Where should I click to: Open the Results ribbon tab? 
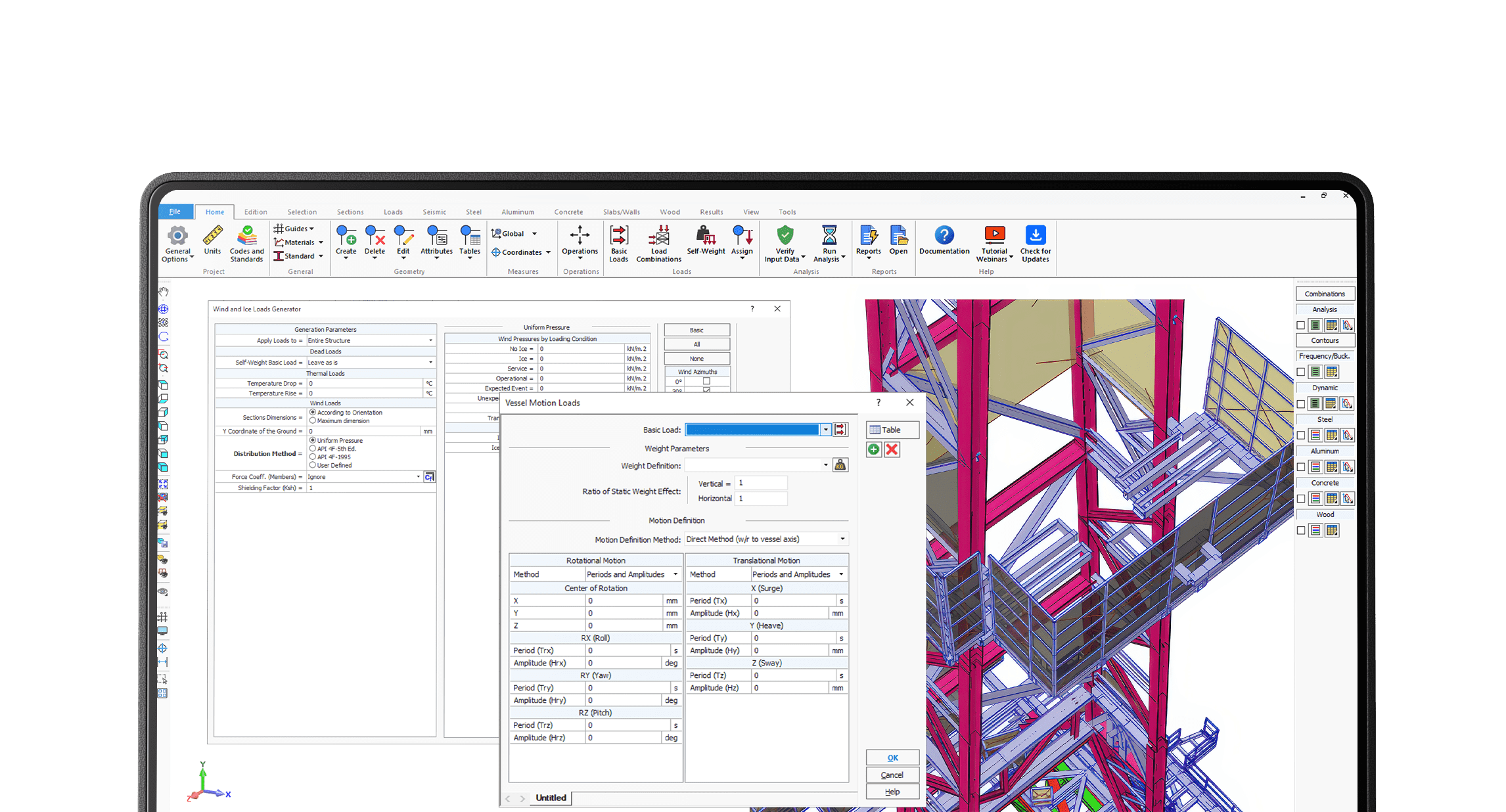tap(711, 212)
